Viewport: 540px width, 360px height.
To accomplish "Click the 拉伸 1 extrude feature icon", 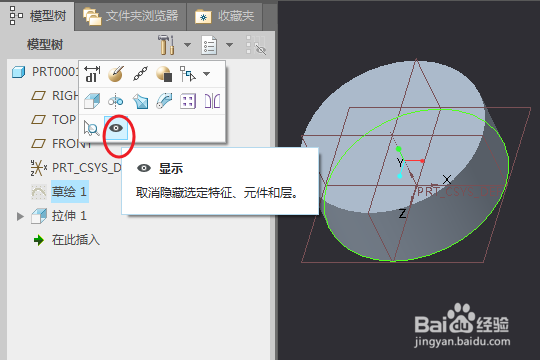I will coord(39,216).
